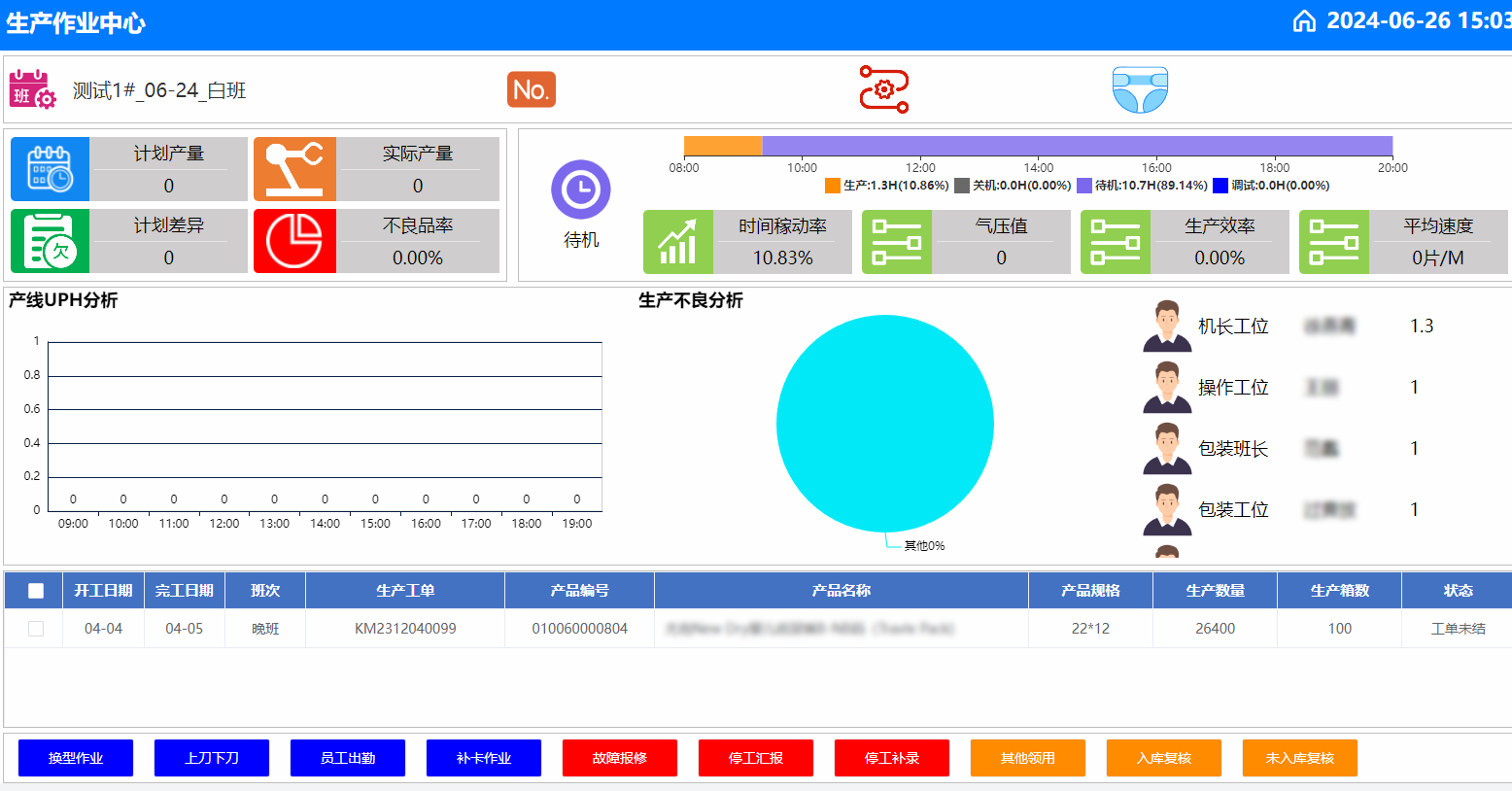The height and width of the screenshot is (791, 1512).
Task: Click the orange production legend swatch
Action: [832, 186]
